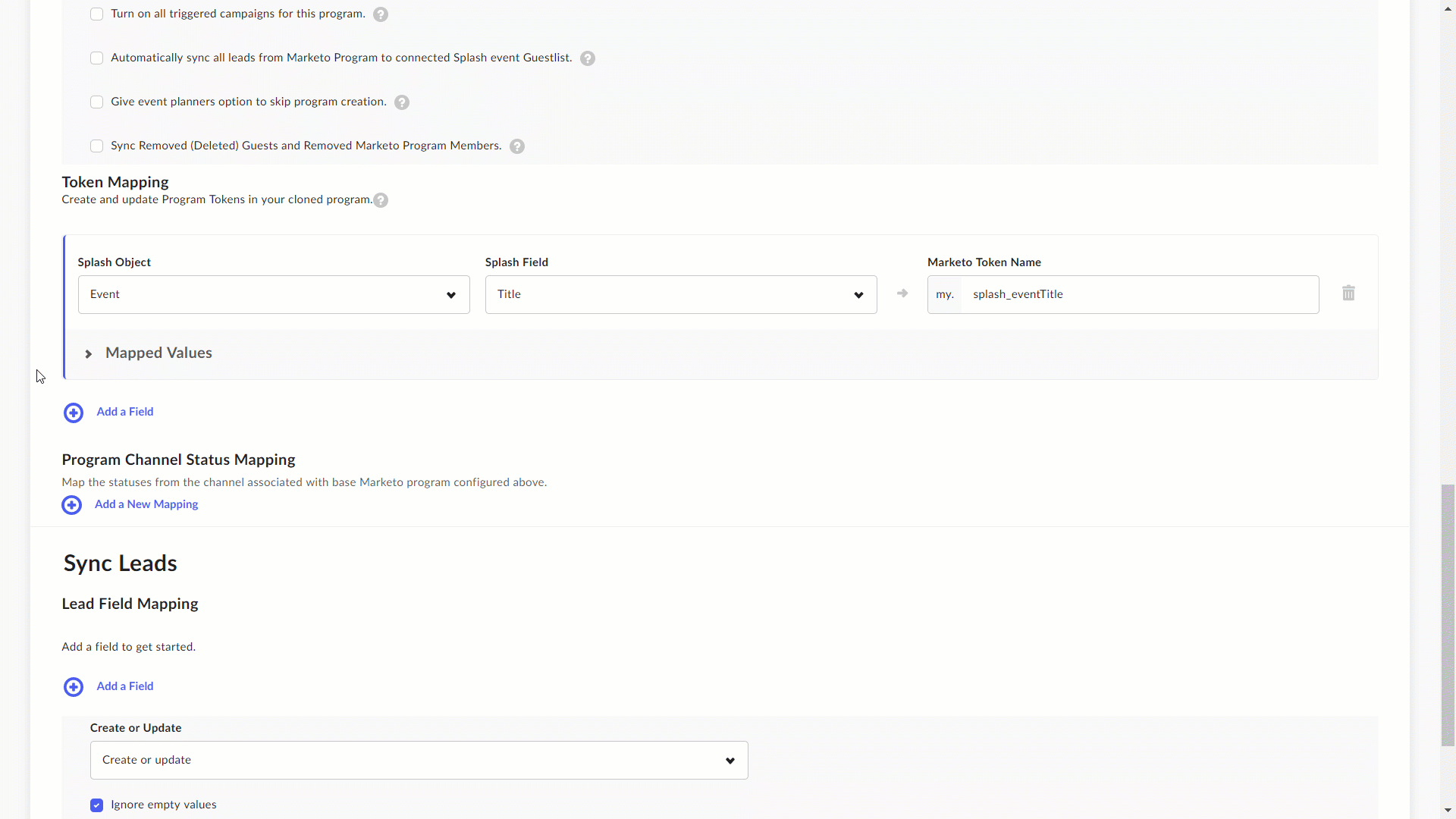Uncheck Ignore empty values
This screenshot has width=1456, height=819.
point(96,805)
